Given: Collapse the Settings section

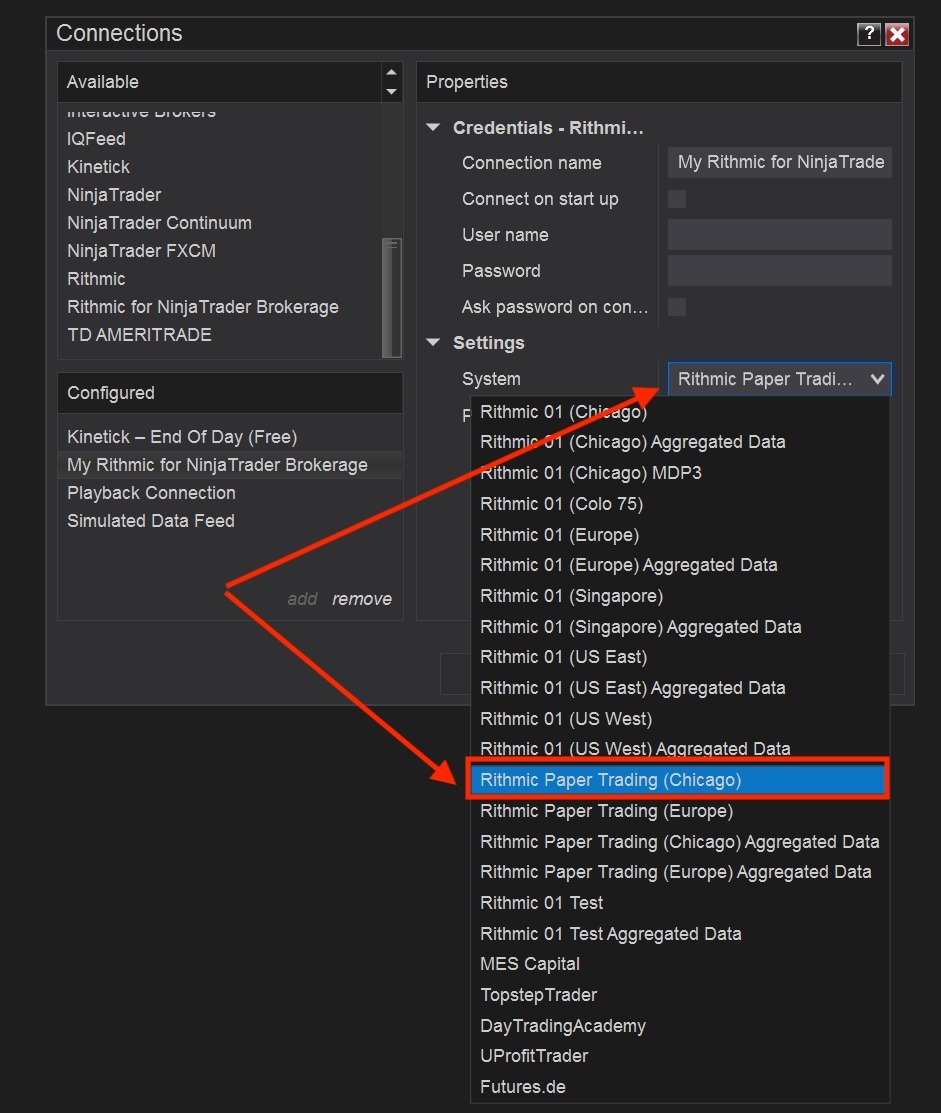Looking at the screenshot, I should pyautogui.click(x=433, y=343).
